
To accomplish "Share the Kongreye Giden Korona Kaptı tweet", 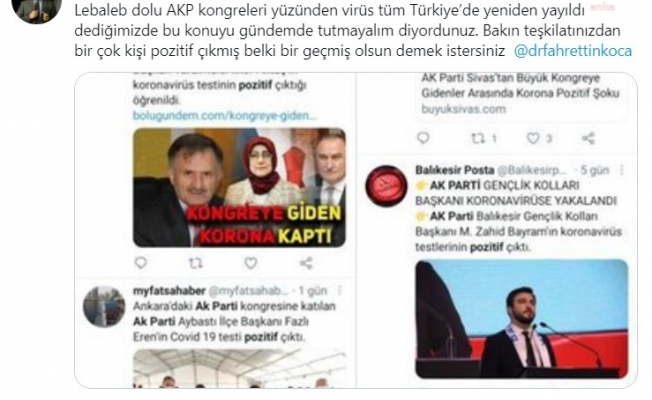I will click(306, 263).
